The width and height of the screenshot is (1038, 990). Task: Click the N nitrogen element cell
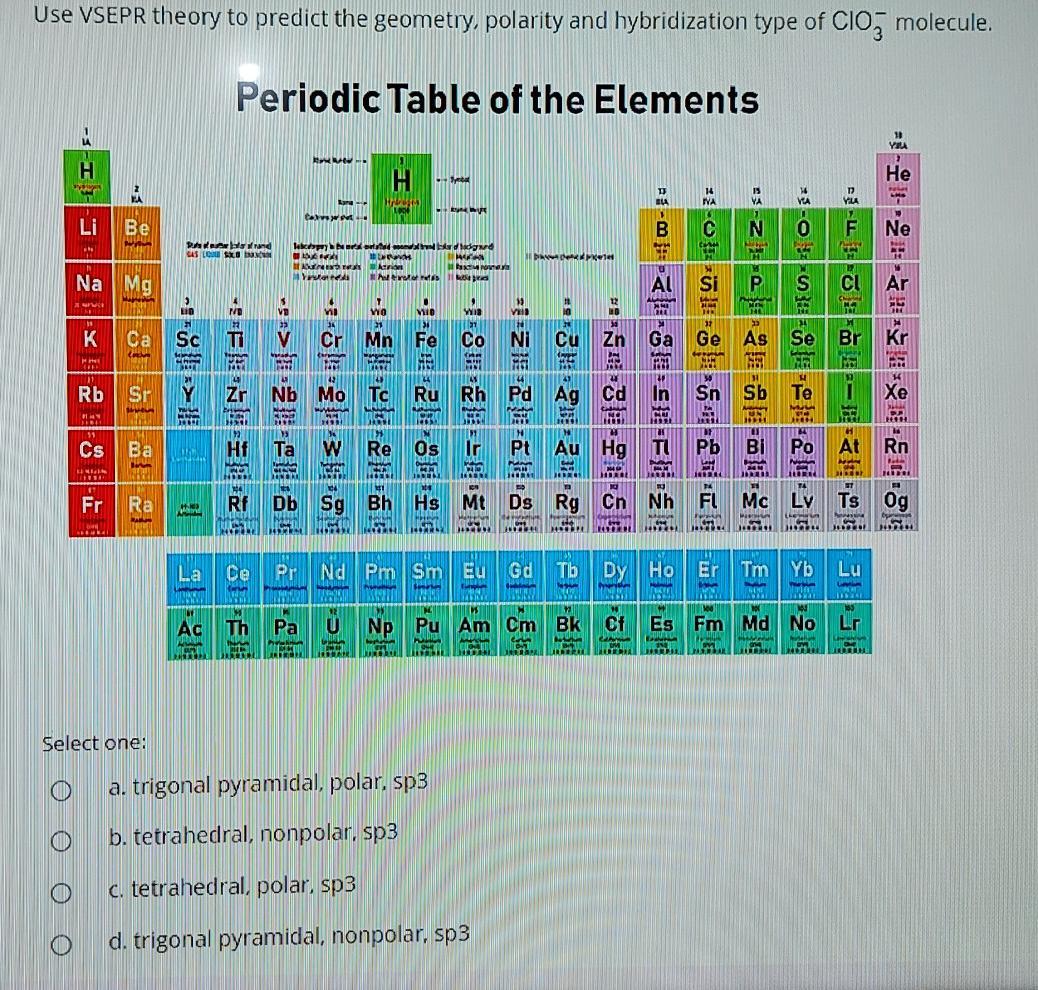755,235
